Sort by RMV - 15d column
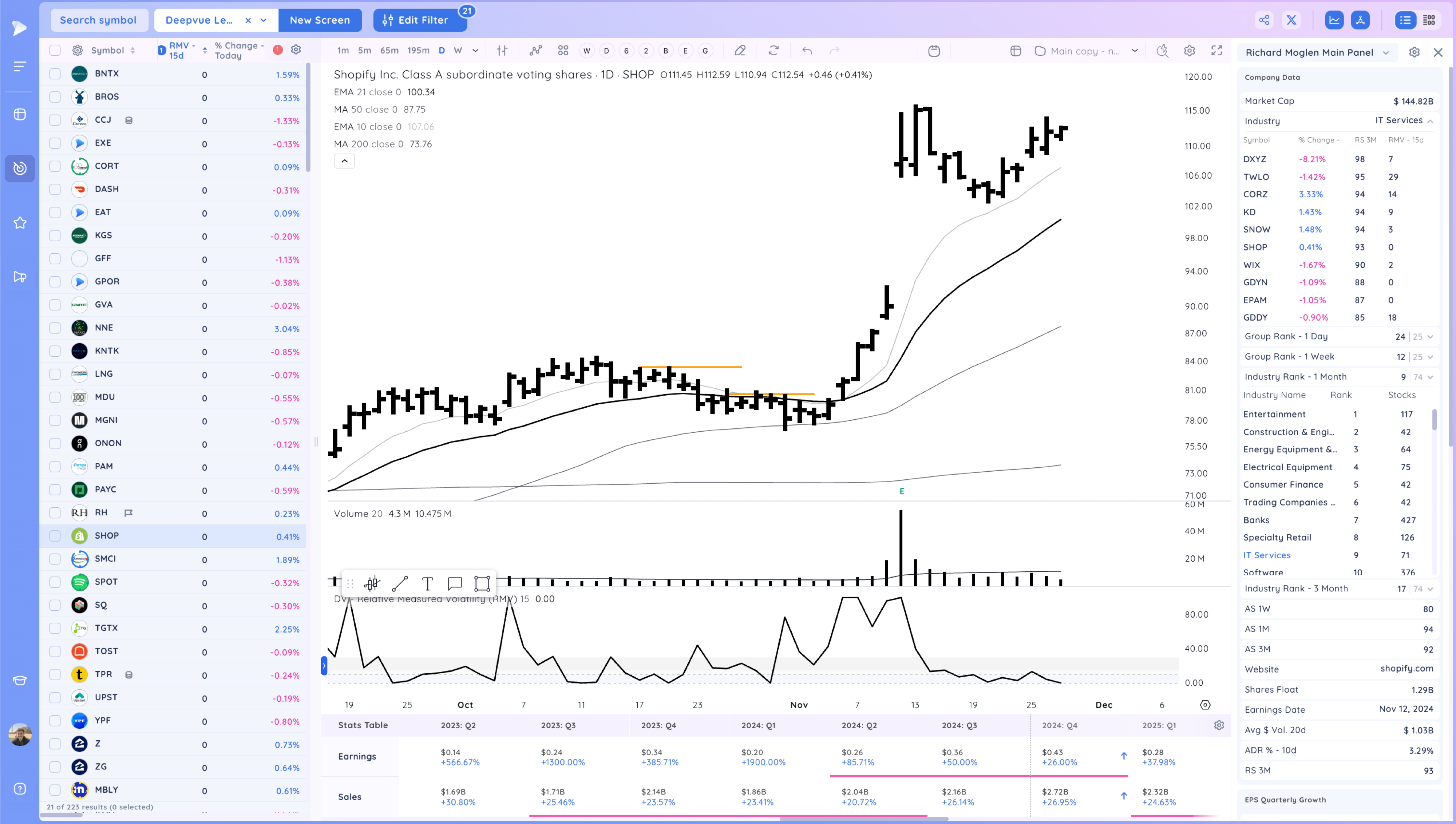Image resolution: width=1456 pixels, height=824 pixels. (183, 50)
